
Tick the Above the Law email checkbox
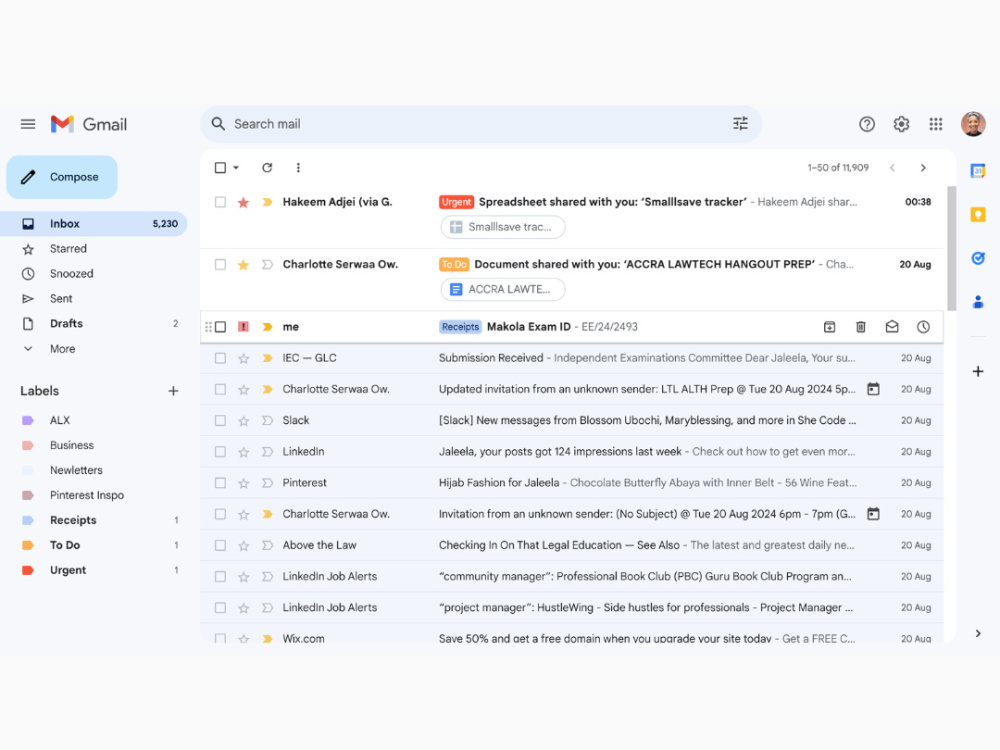click(220, 545)
